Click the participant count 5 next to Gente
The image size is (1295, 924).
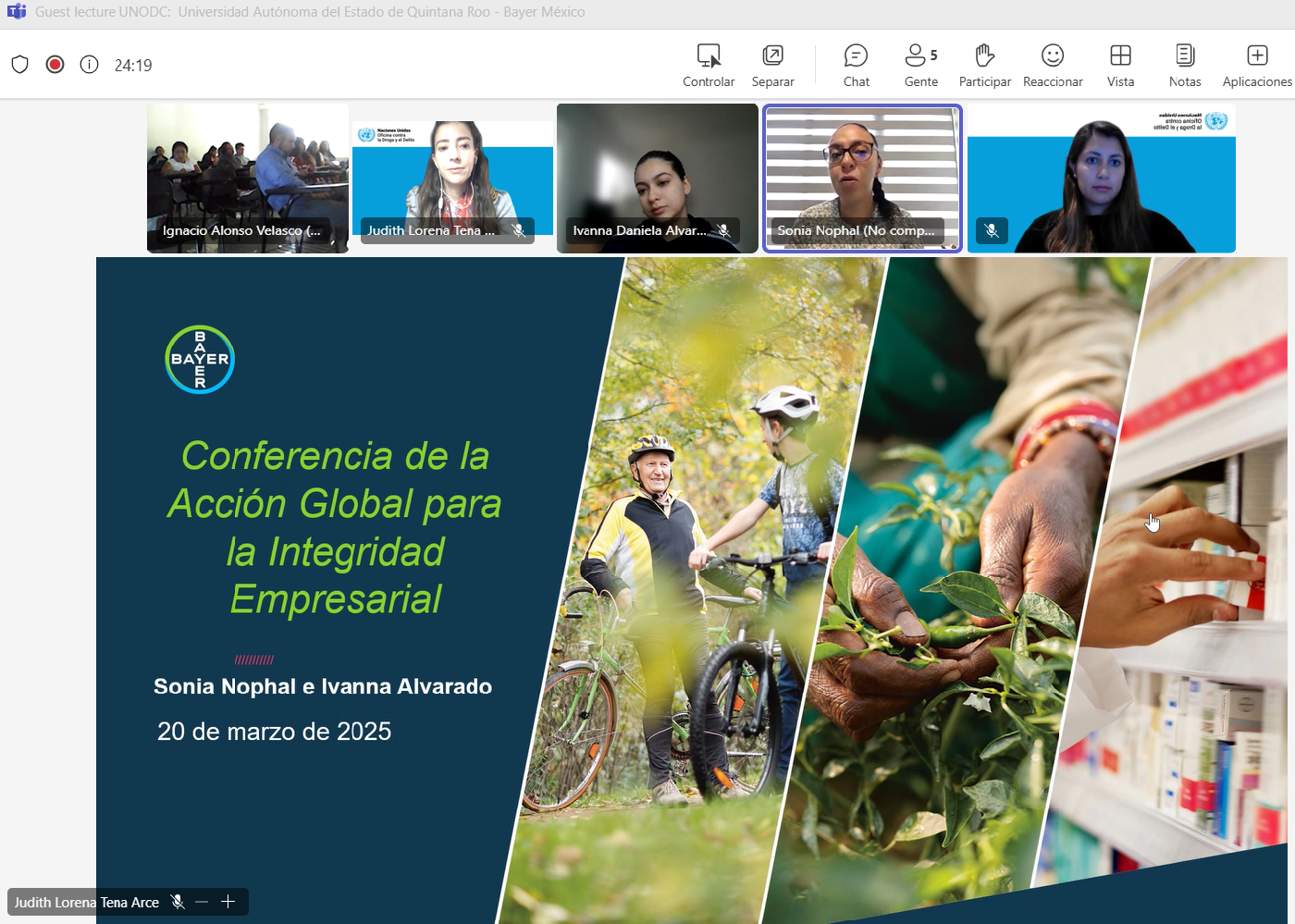coord(933,55)
